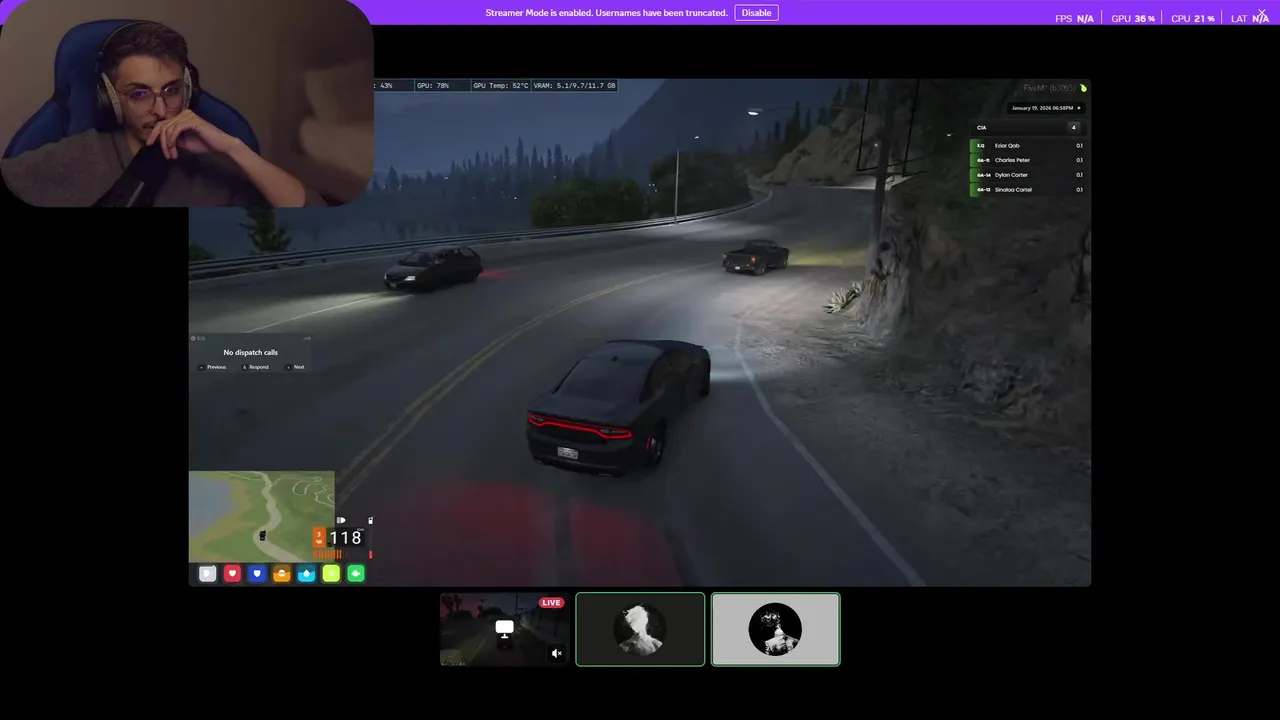Click the speedometer reading 118
This screenshot has width=1280, height=720.
click(345, 538)
